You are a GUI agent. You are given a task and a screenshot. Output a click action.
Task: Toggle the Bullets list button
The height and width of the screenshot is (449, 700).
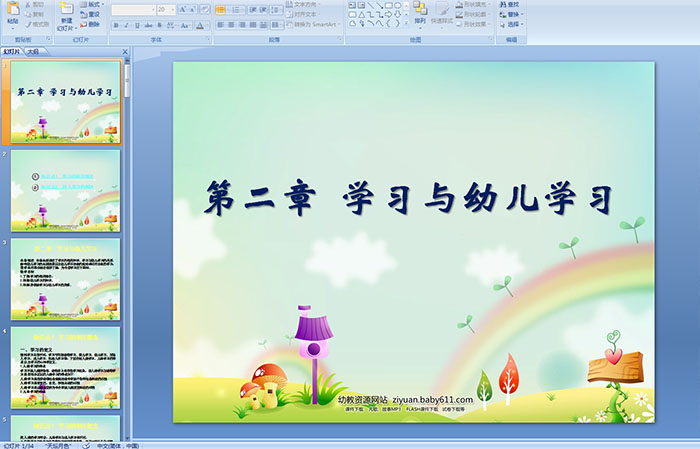pyautogui.click(x=221, y=9)
